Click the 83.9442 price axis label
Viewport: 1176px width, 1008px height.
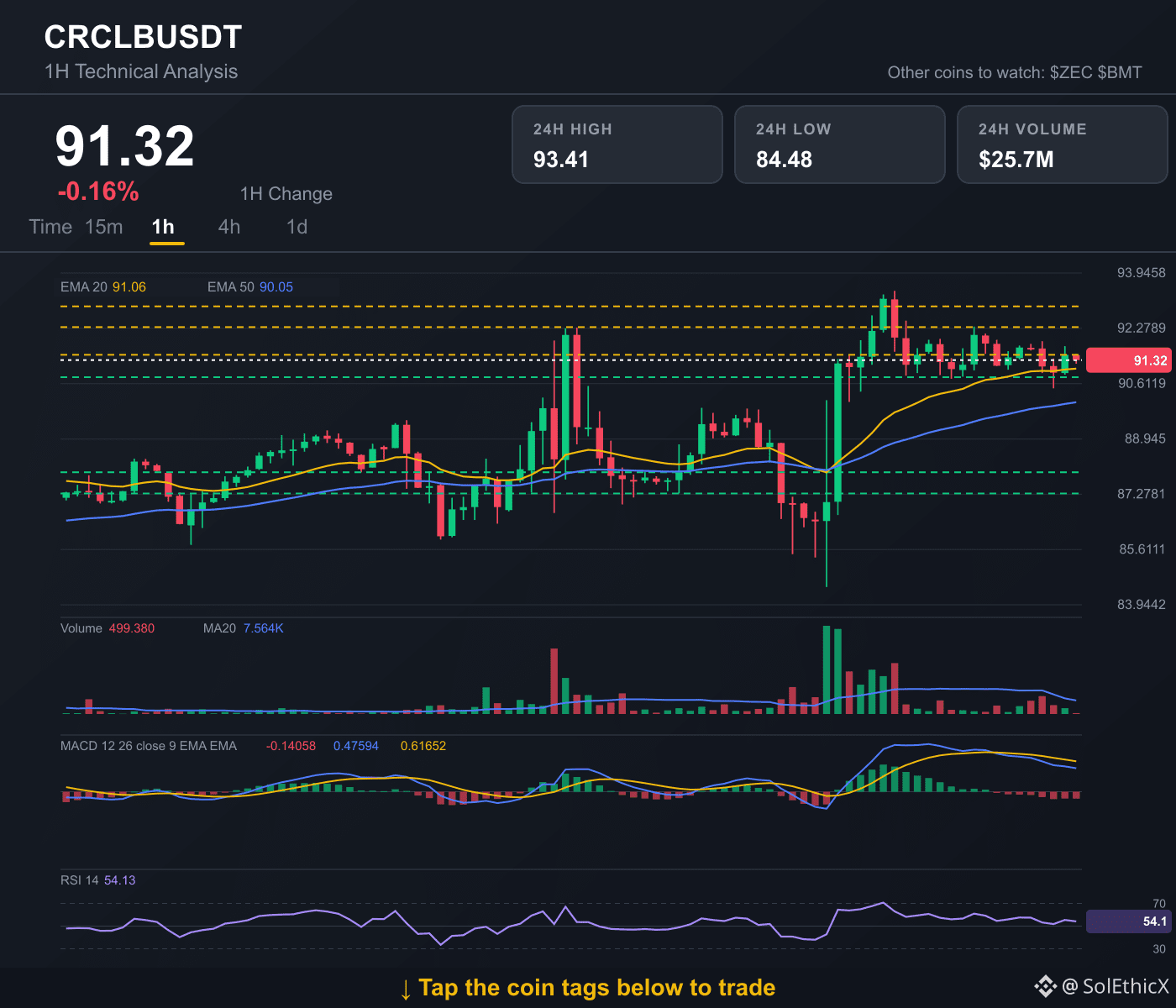coord(1142,605)
